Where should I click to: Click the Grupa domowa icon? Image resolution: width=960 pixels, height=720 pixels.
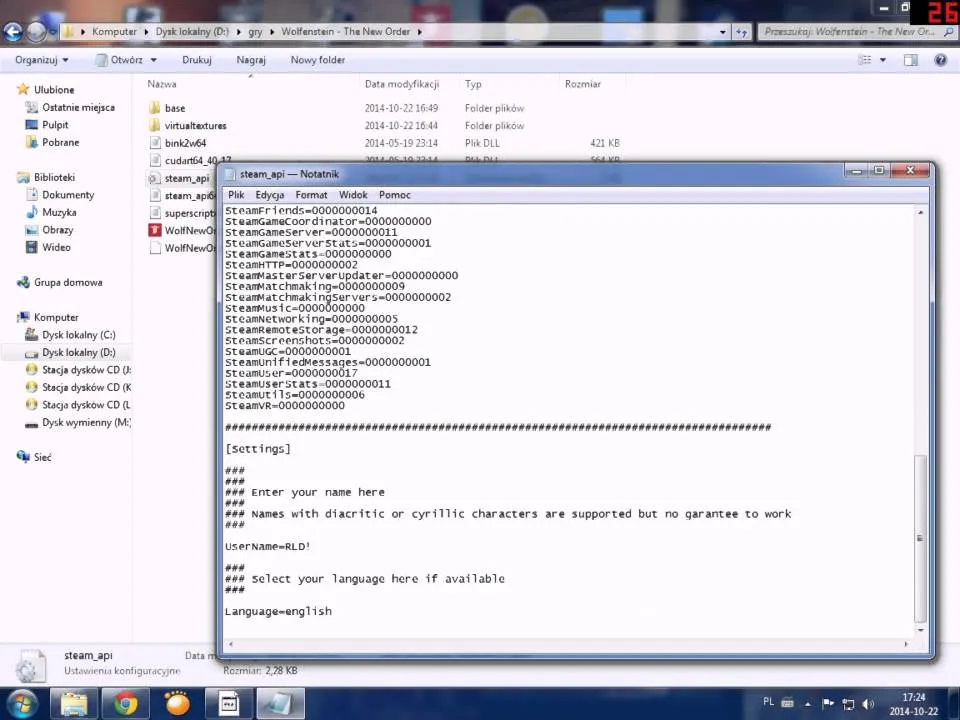click(x=23, y=282)
